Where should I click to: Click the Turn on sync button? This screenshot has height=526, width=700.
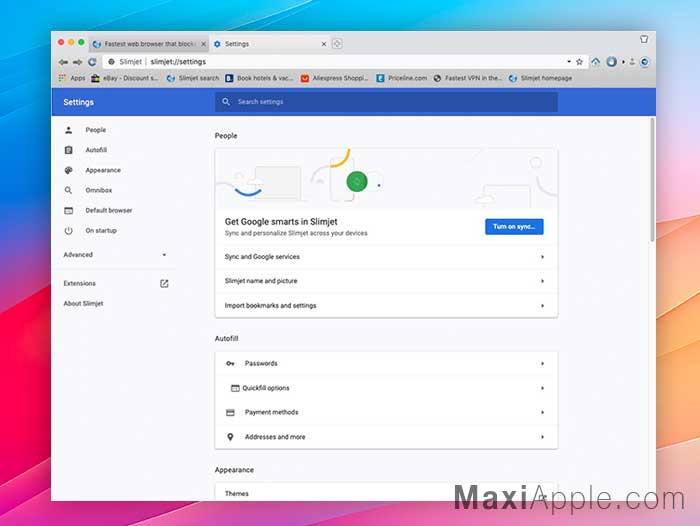514,227
